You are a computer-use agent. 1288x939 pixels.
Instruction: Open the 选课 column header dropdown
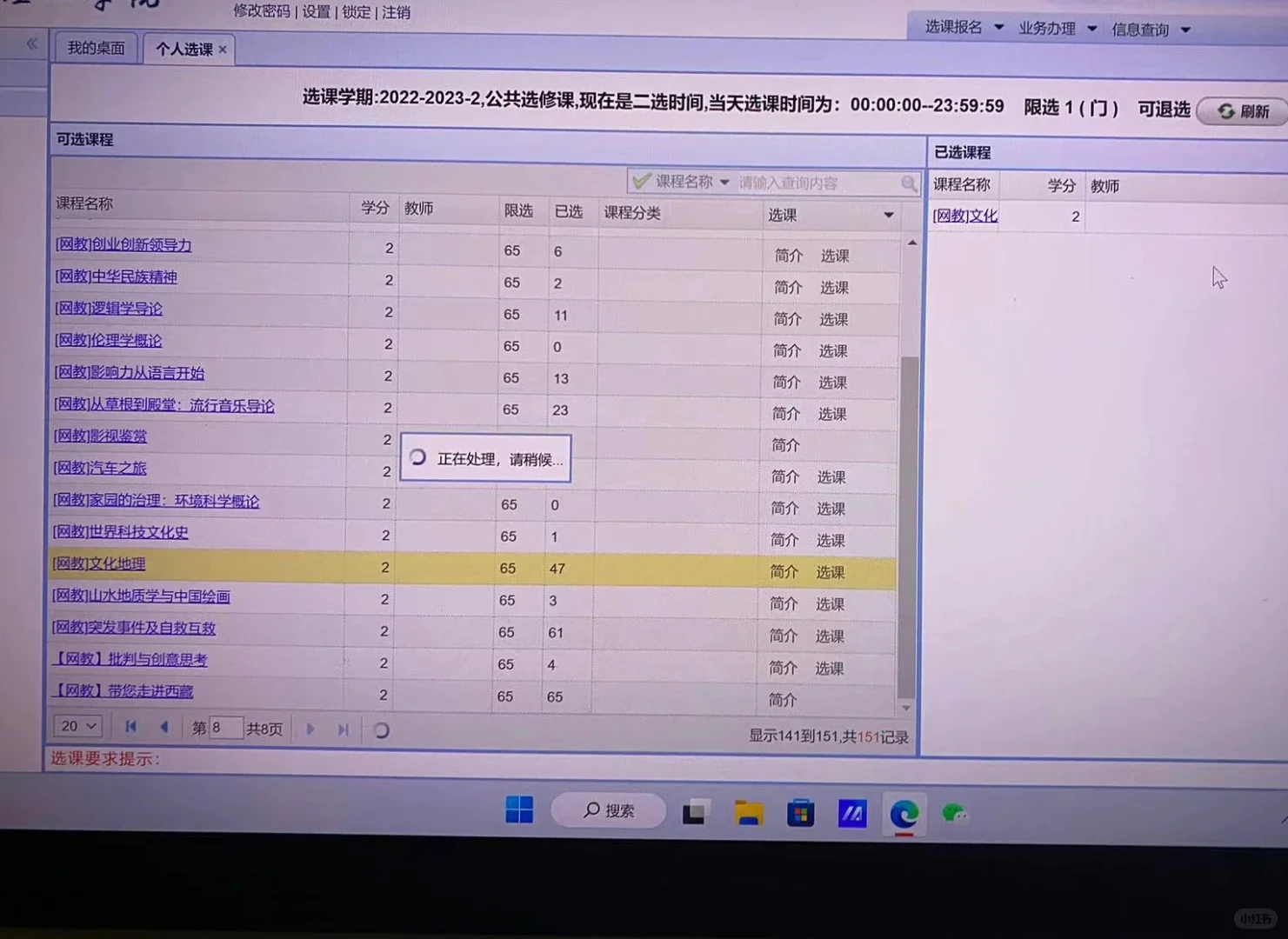888,214
